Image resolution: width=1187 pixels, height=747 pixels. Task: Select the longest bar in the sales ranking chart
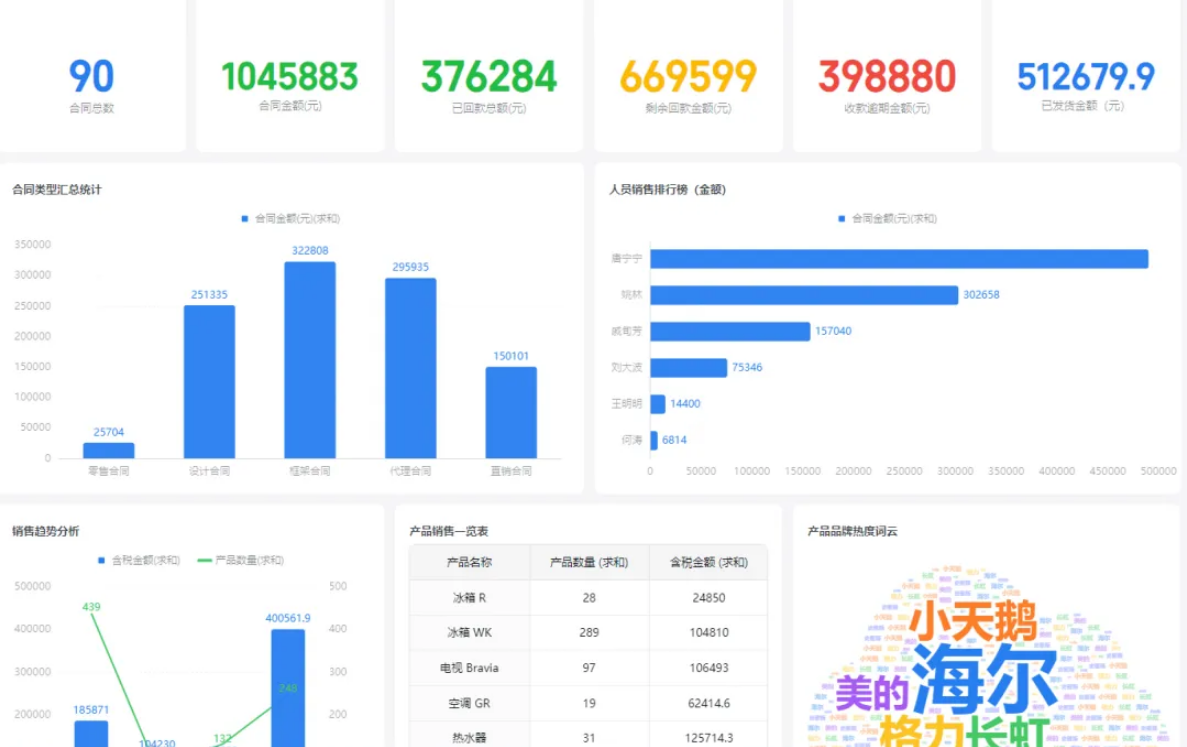click(899, 259)
